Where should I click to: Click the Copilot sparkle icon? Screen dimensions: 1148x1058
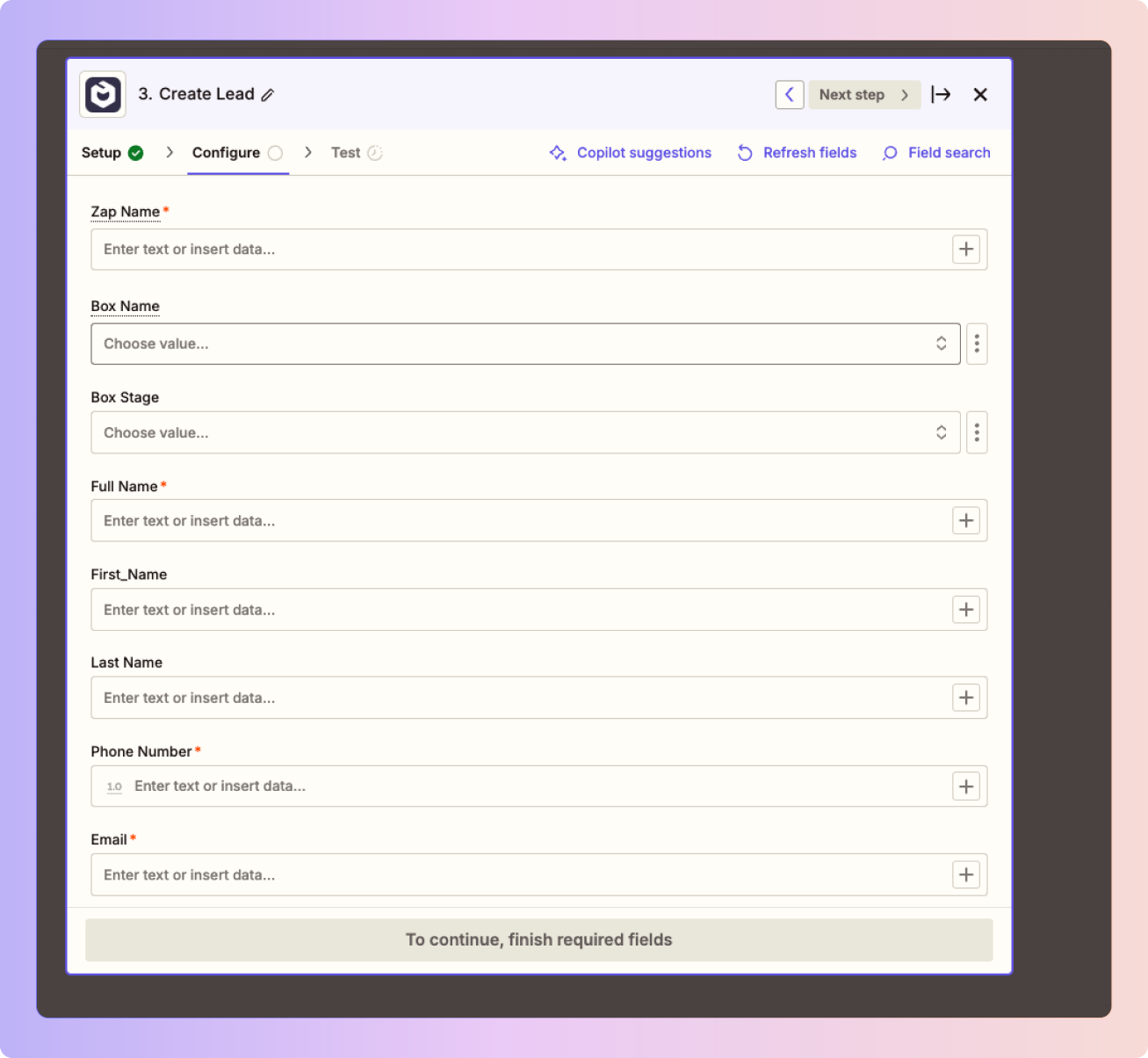pyautogui.click(x=558, y=153)
